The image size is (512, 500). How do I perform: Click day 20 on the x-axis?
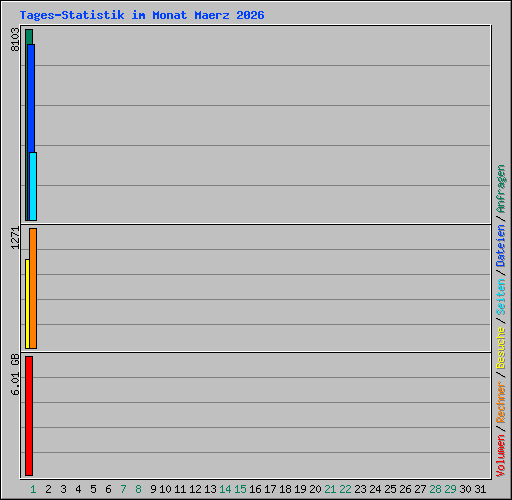tap(315, 489)
